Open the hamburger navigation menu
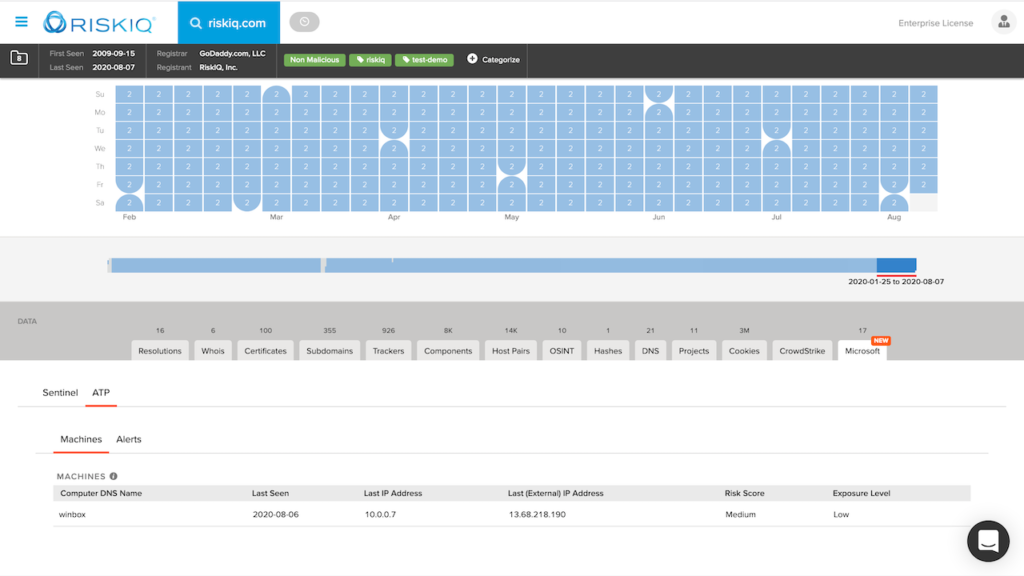 (x=22, y=22)
